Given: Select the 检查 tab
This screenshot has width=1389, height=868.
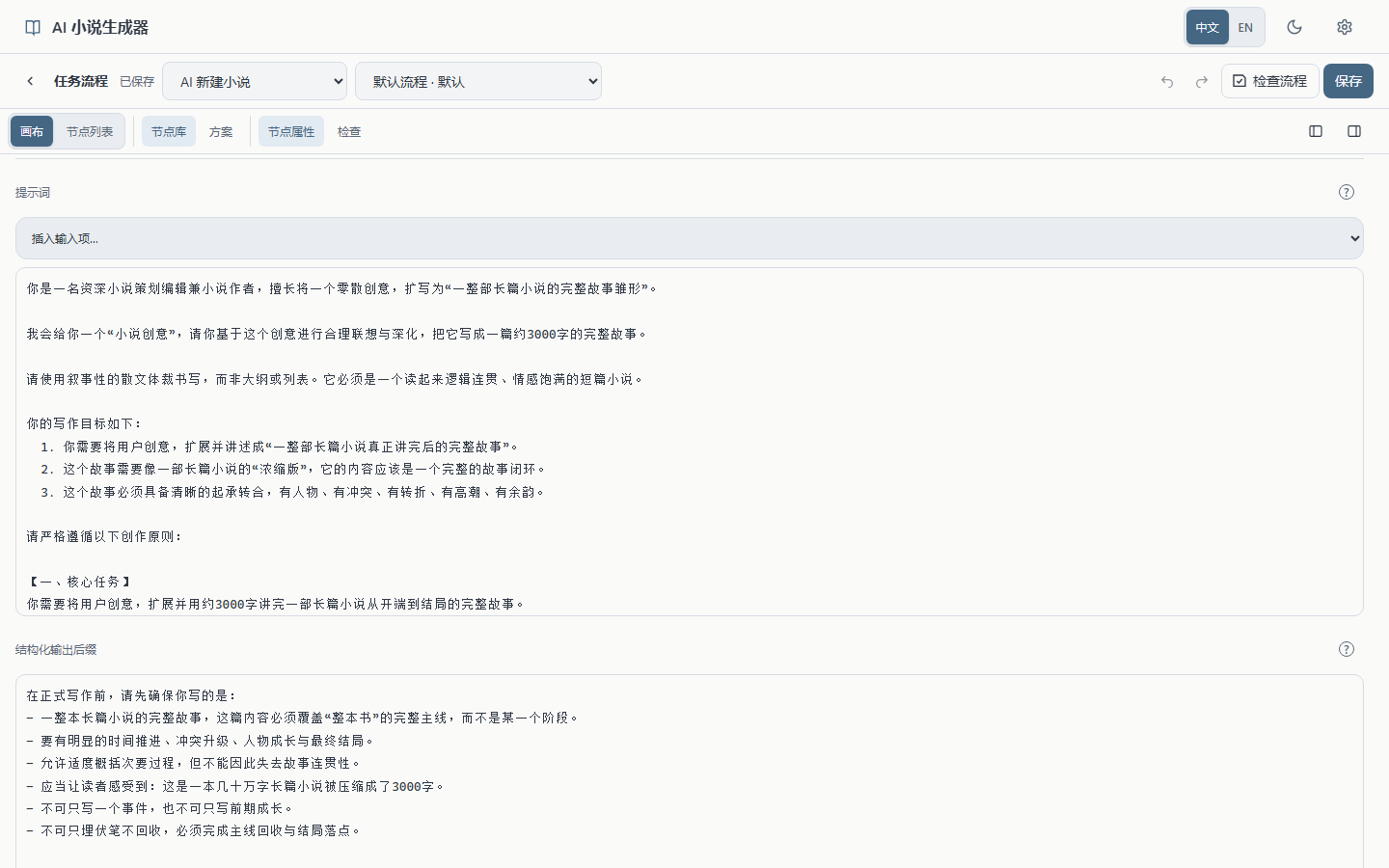Looking at the screenshot, I should (349, 131).
